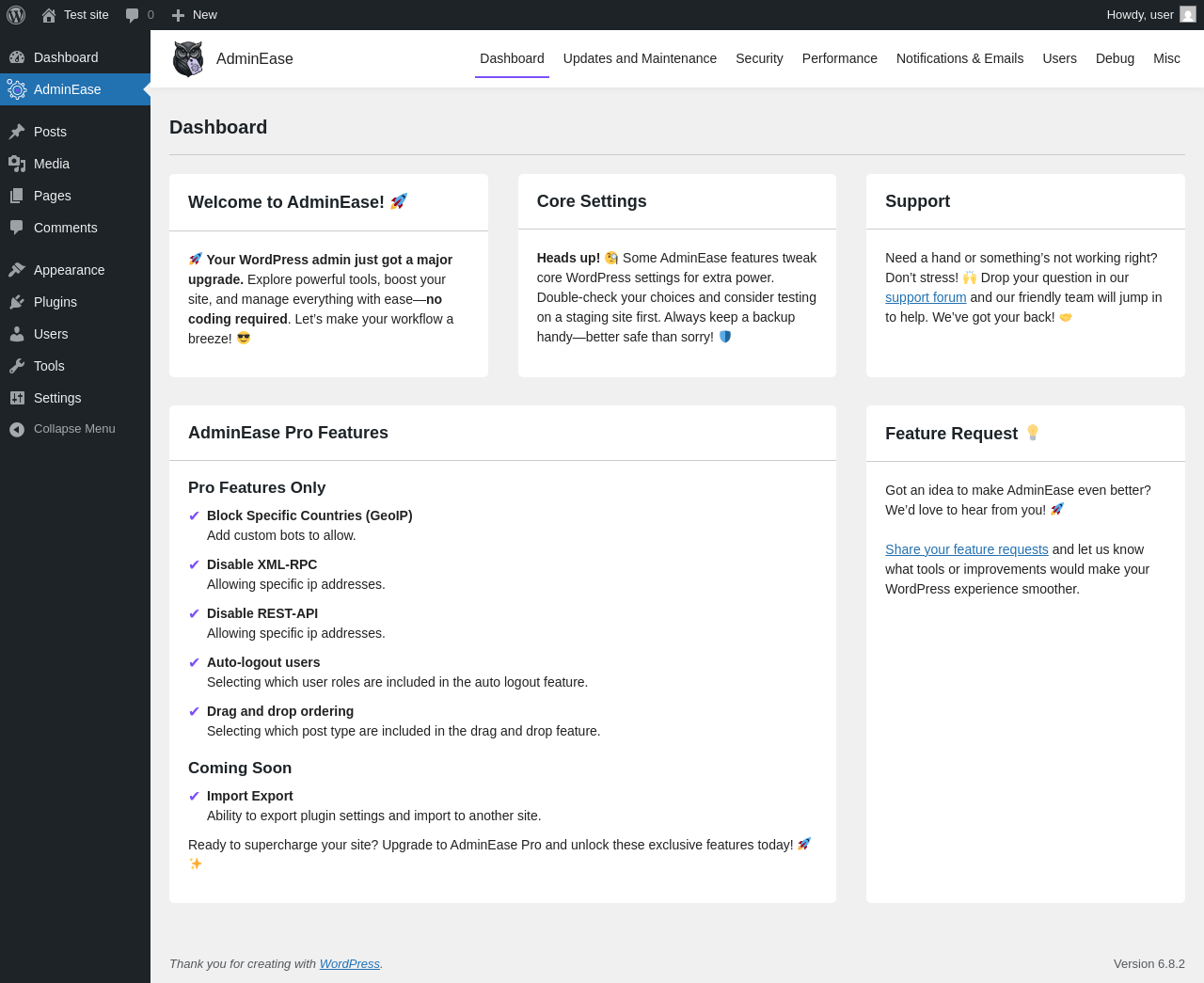This screenshot has width=1204, height=983.
Task: Click Version 6.8.2 text in footer
Action: click(x=1149, y=963)
